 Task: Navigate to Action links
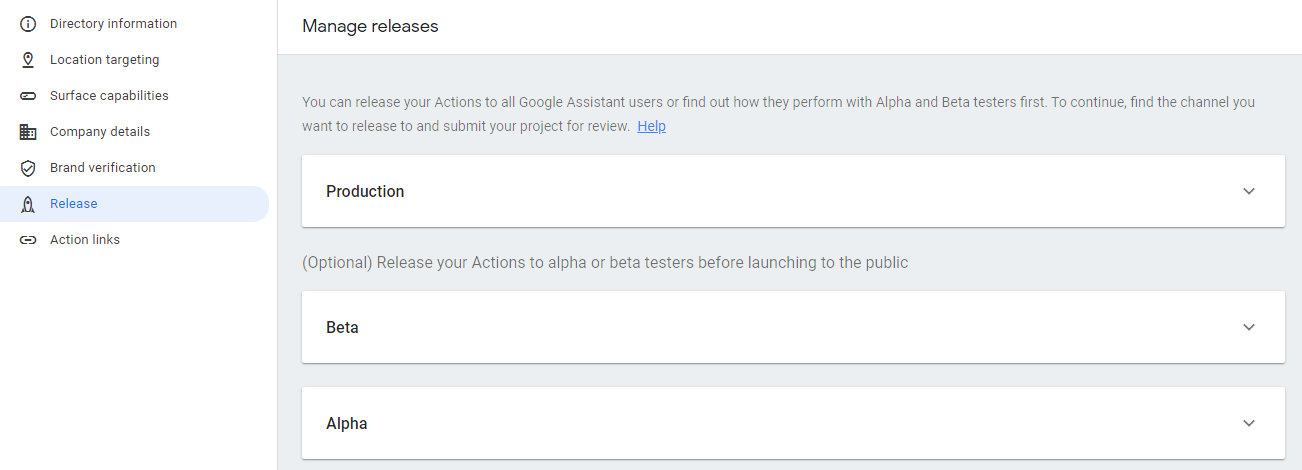coord(85,240)
